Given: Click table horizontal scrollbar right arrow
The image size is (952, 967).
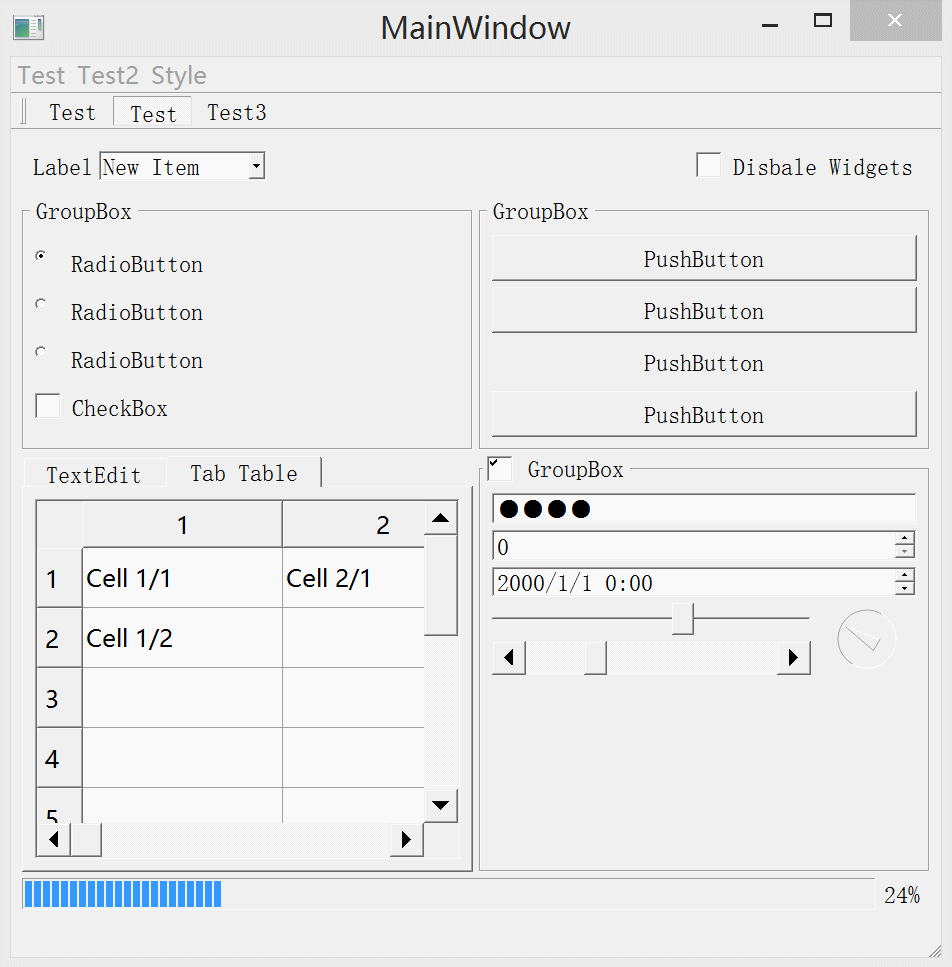Looking at the screenshot, I should 406,839.
